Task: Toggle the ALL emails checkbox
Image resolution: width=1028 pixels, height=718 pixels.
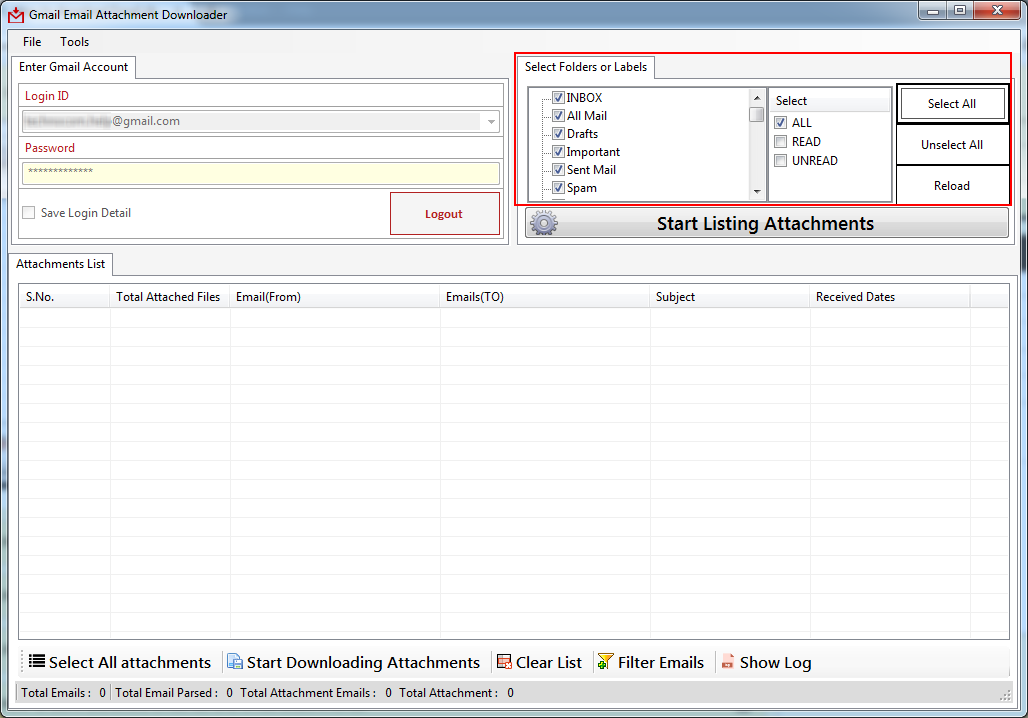Action: pyautogui.click(x=780, y=123)
